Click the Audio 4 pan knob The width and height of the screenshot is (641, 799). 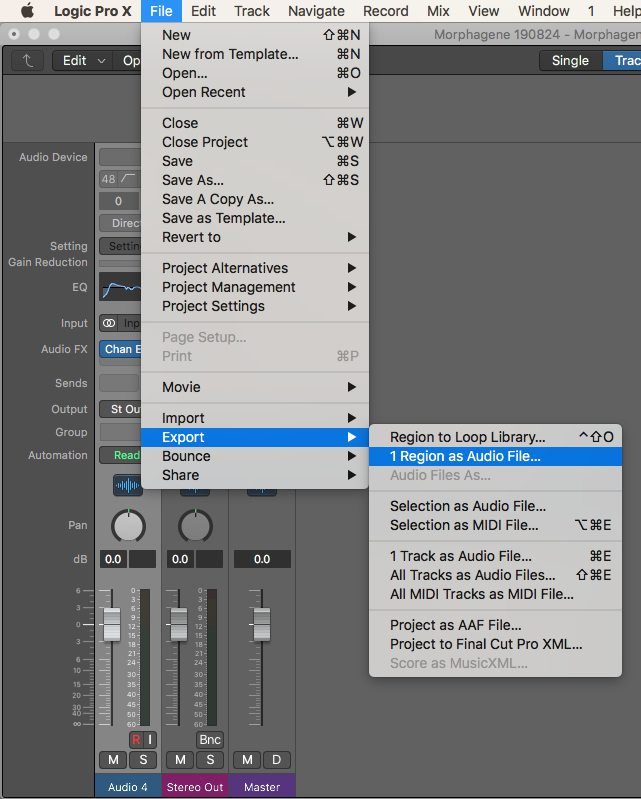pos(128,526)
